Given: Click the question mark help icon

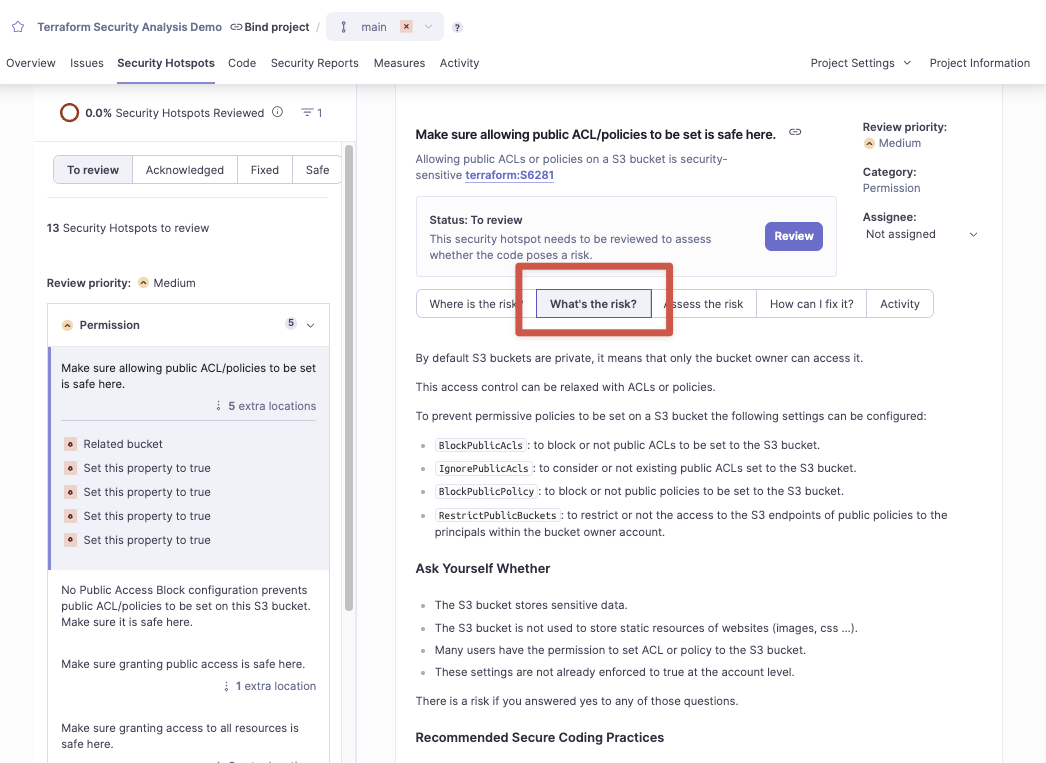Looking at the screenshot, I should (457, 27).
